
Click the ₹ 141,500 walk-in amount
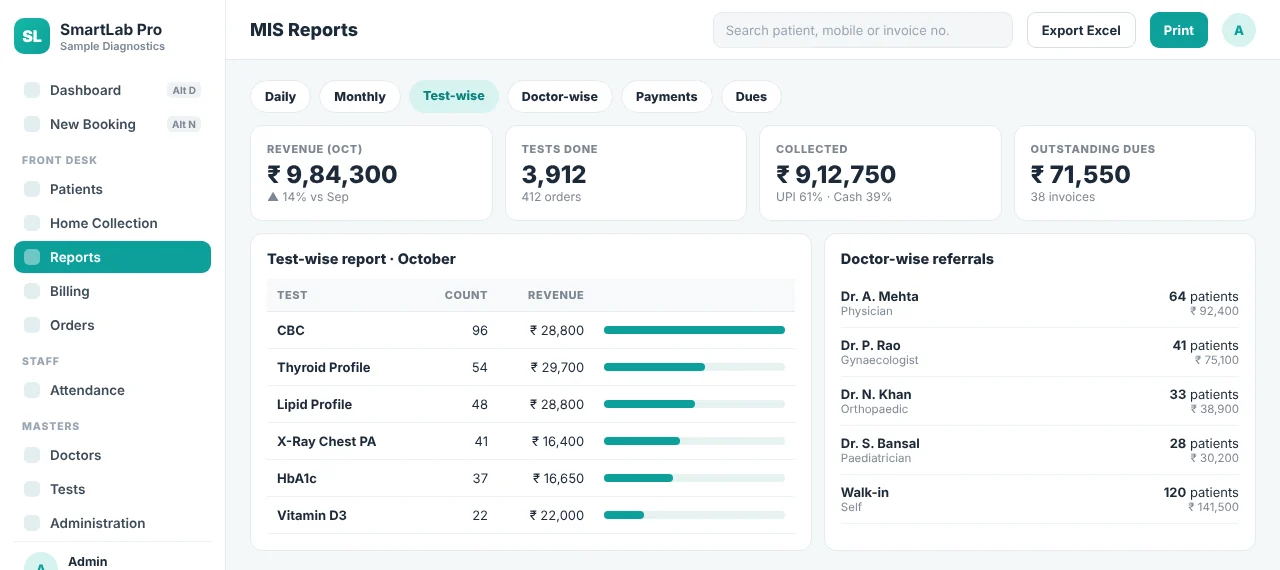[x=1213, y=507]
